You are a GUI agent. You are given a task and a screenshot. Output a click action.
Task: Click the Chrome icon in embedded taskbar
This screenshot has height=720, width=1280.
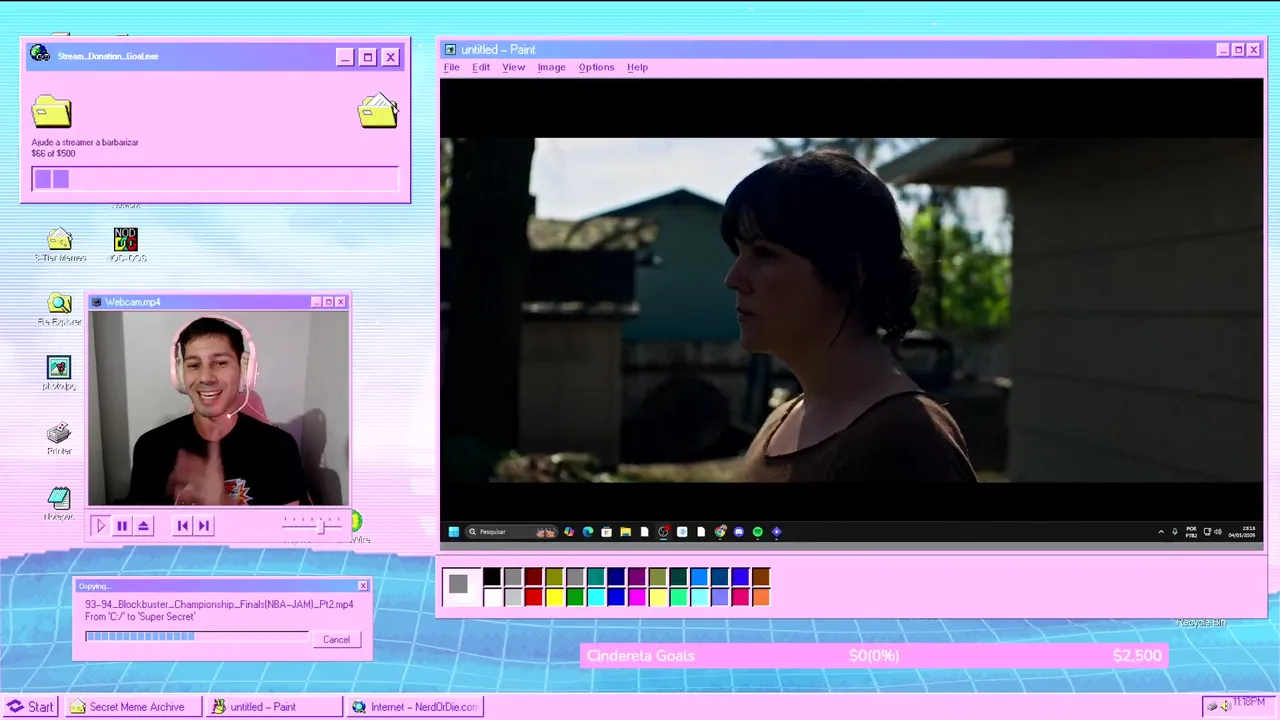tap(720, 532)
